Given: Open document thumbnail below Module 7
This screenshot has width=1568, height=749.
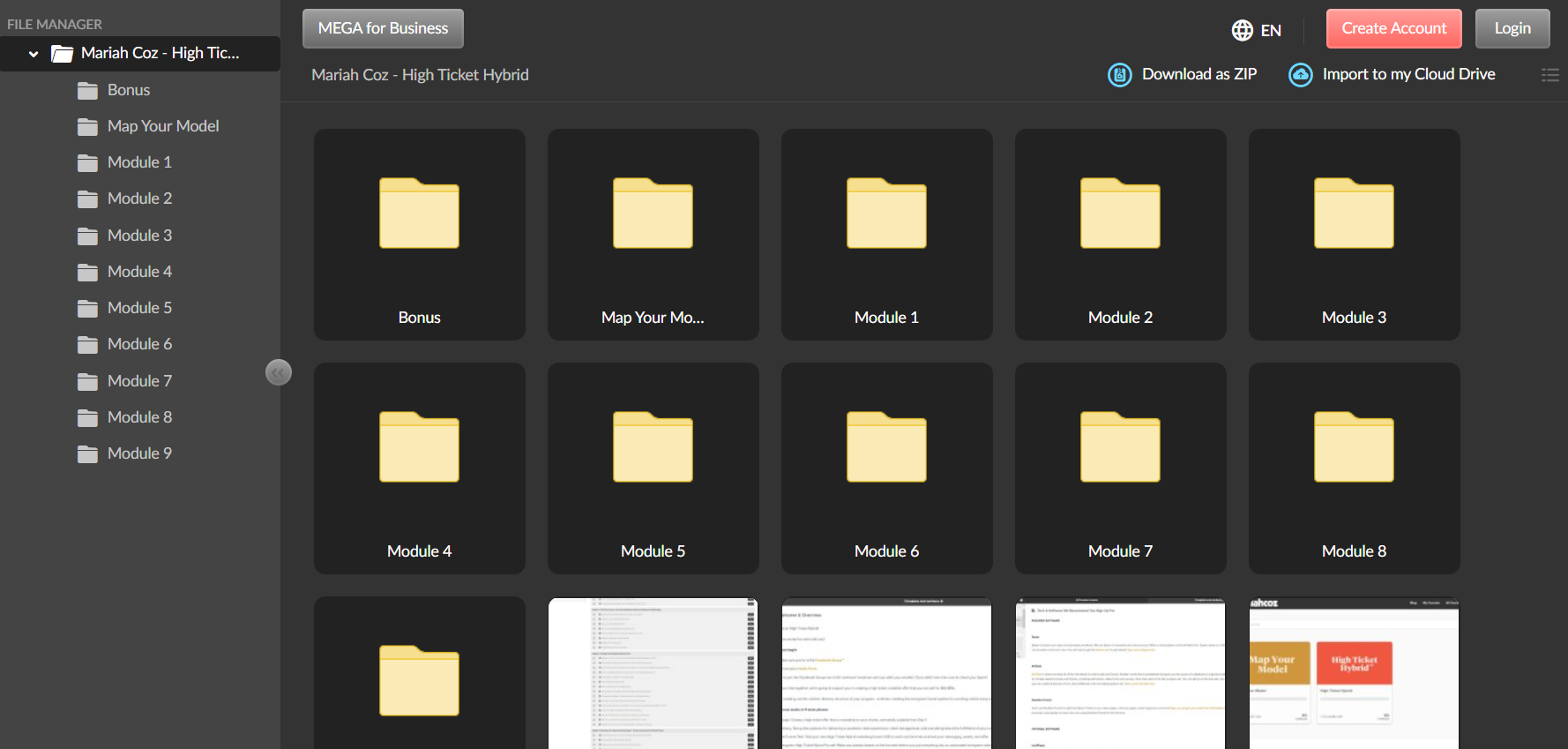Looking at the screenshot, I should (1121, 673).
